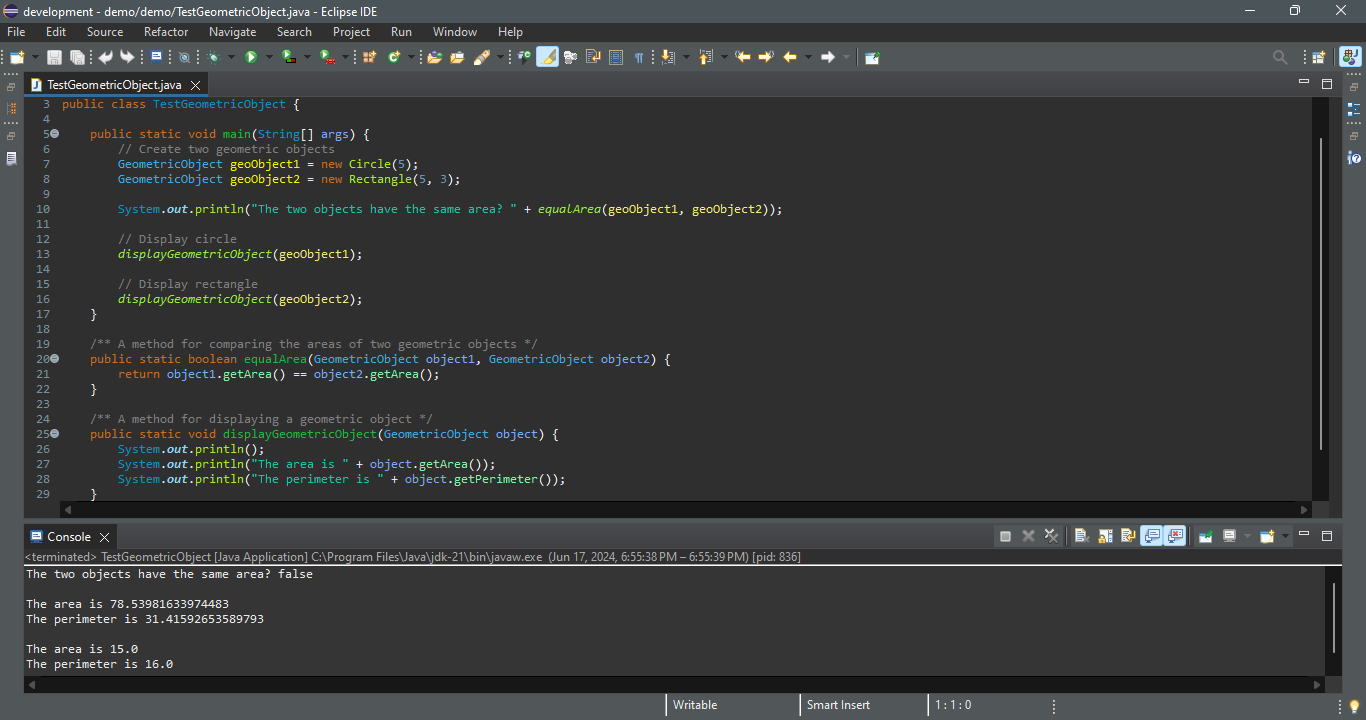Click the Pin Console icon

[x=1206, y=536]
